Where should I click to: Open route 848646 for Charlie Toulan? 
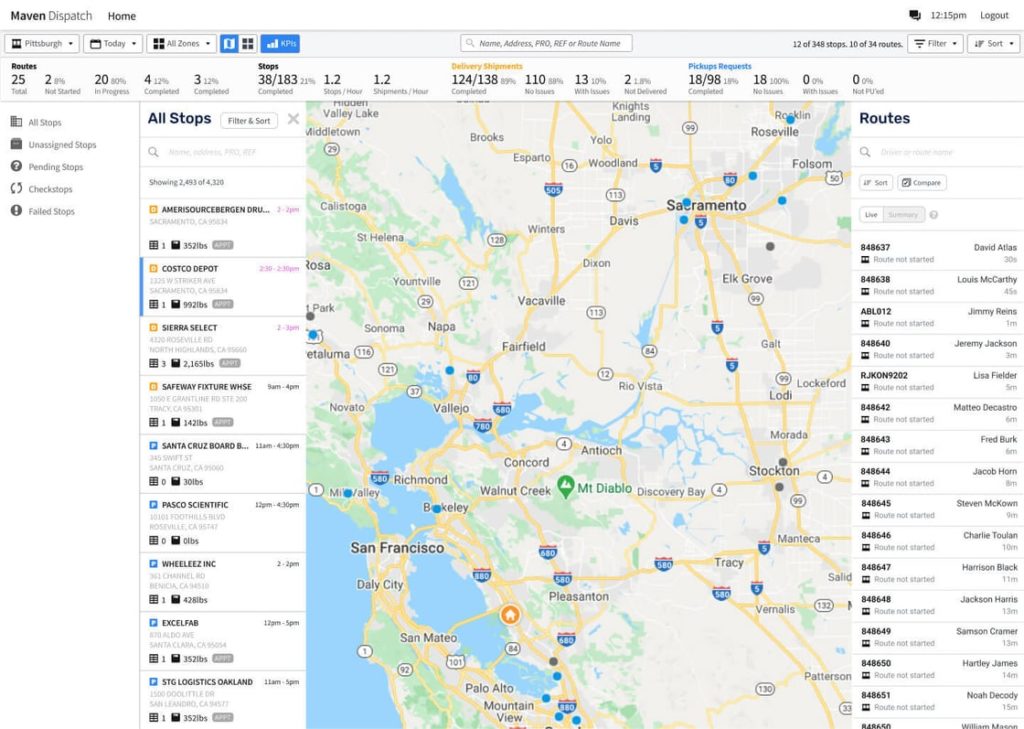click(x=938, y=542)
